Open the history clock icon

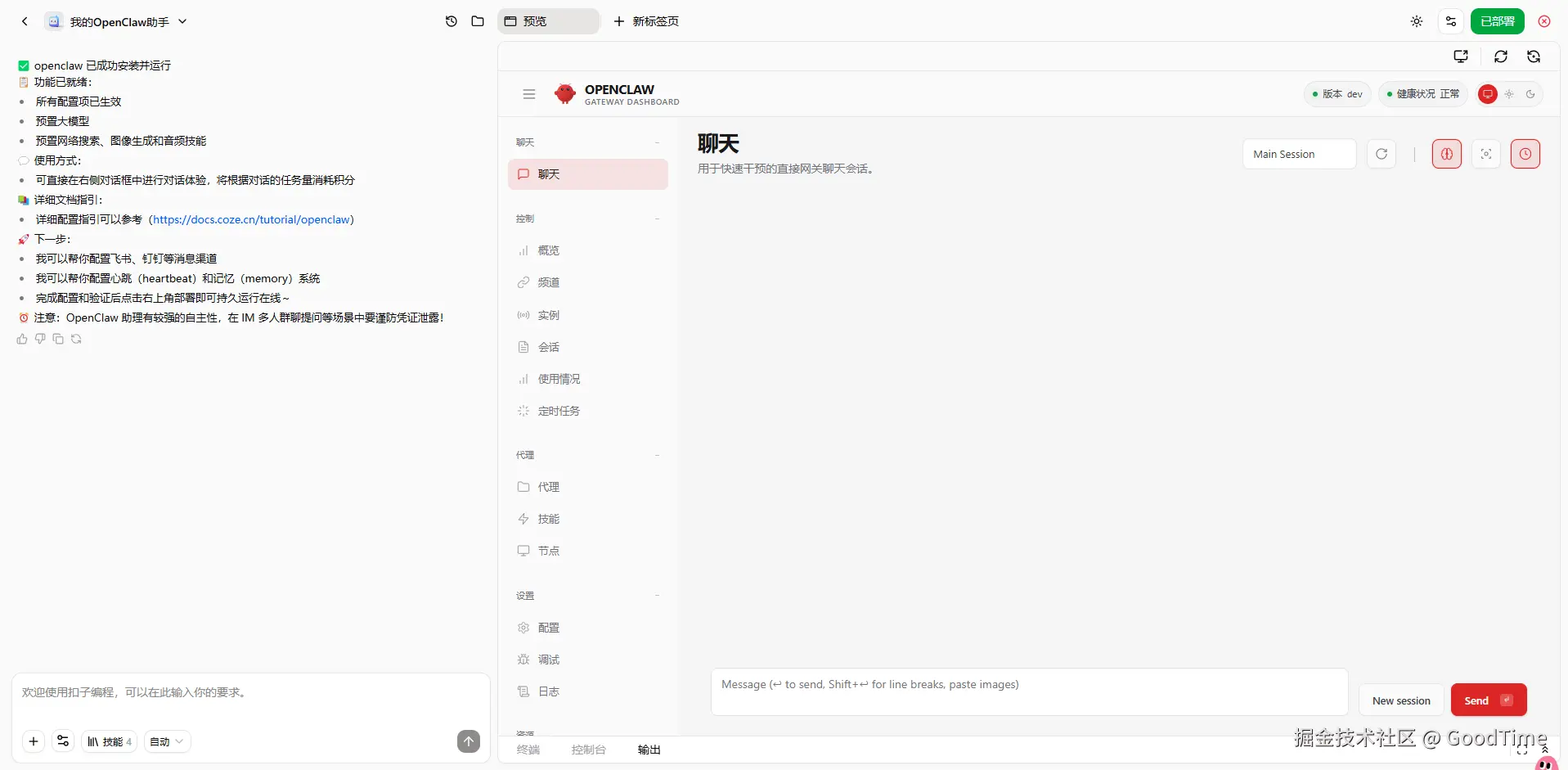pos(452,21)
